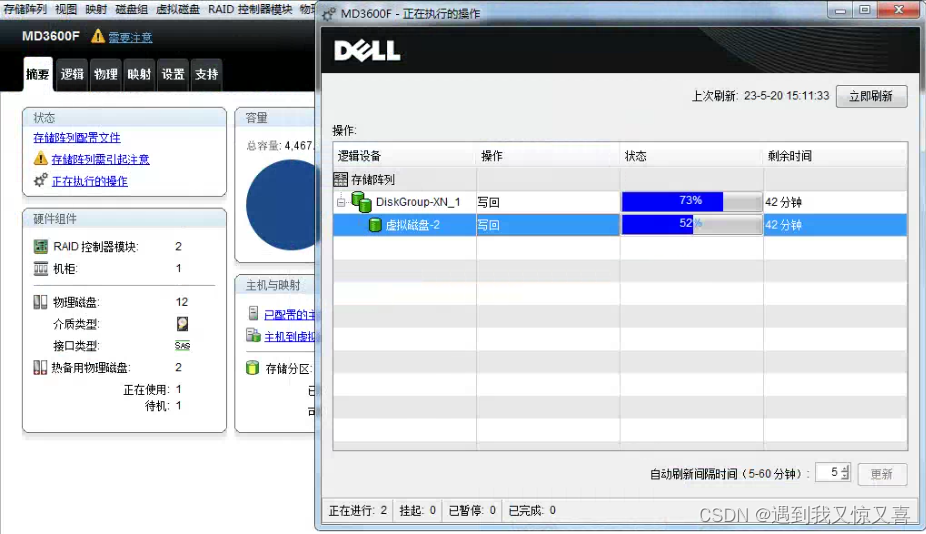926x534 pixels.
Task: Click the 机柜 enclosure icon
Action: 41,269
